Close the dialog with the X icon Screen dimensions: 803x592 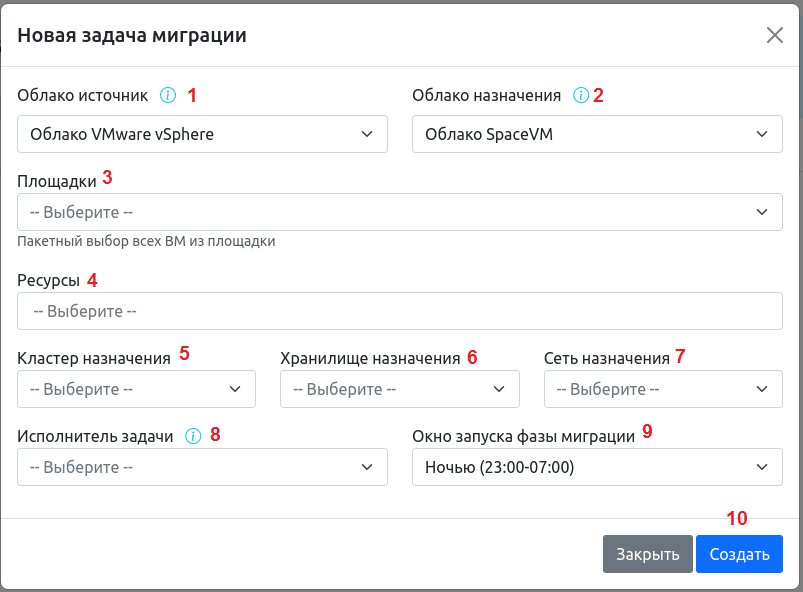coord(774,35)
